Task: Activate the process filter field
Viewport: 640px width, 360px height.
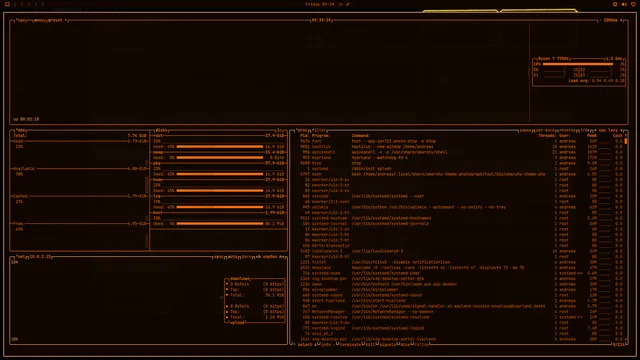Action: 320,130
